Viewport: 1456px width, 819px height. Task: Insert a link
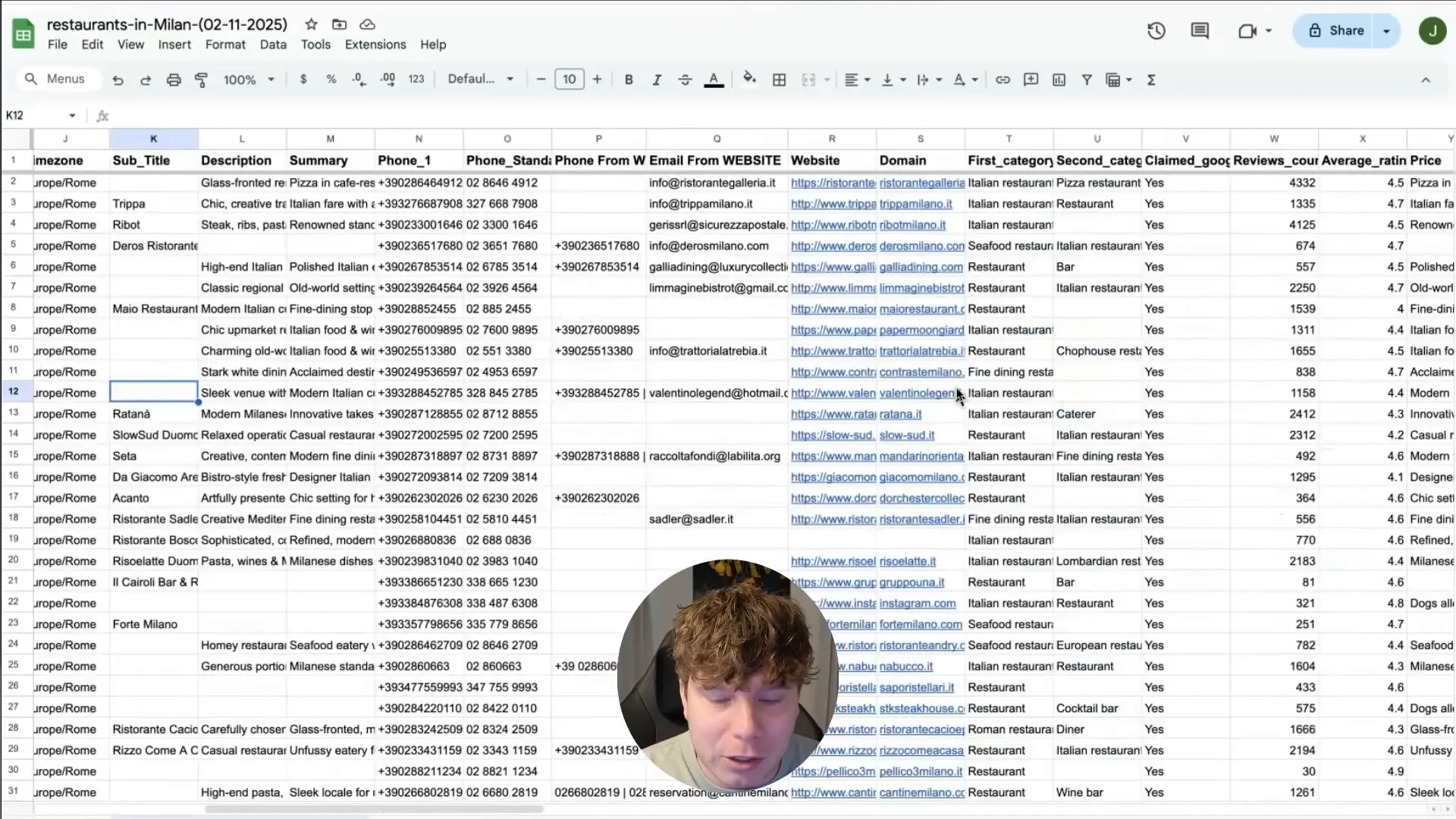click(1003, 79)
